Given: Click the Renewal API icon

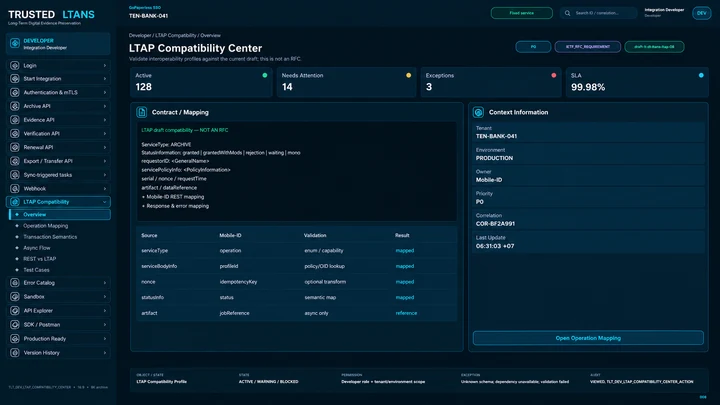Looking at the screenshot, I should coord(15,147).
